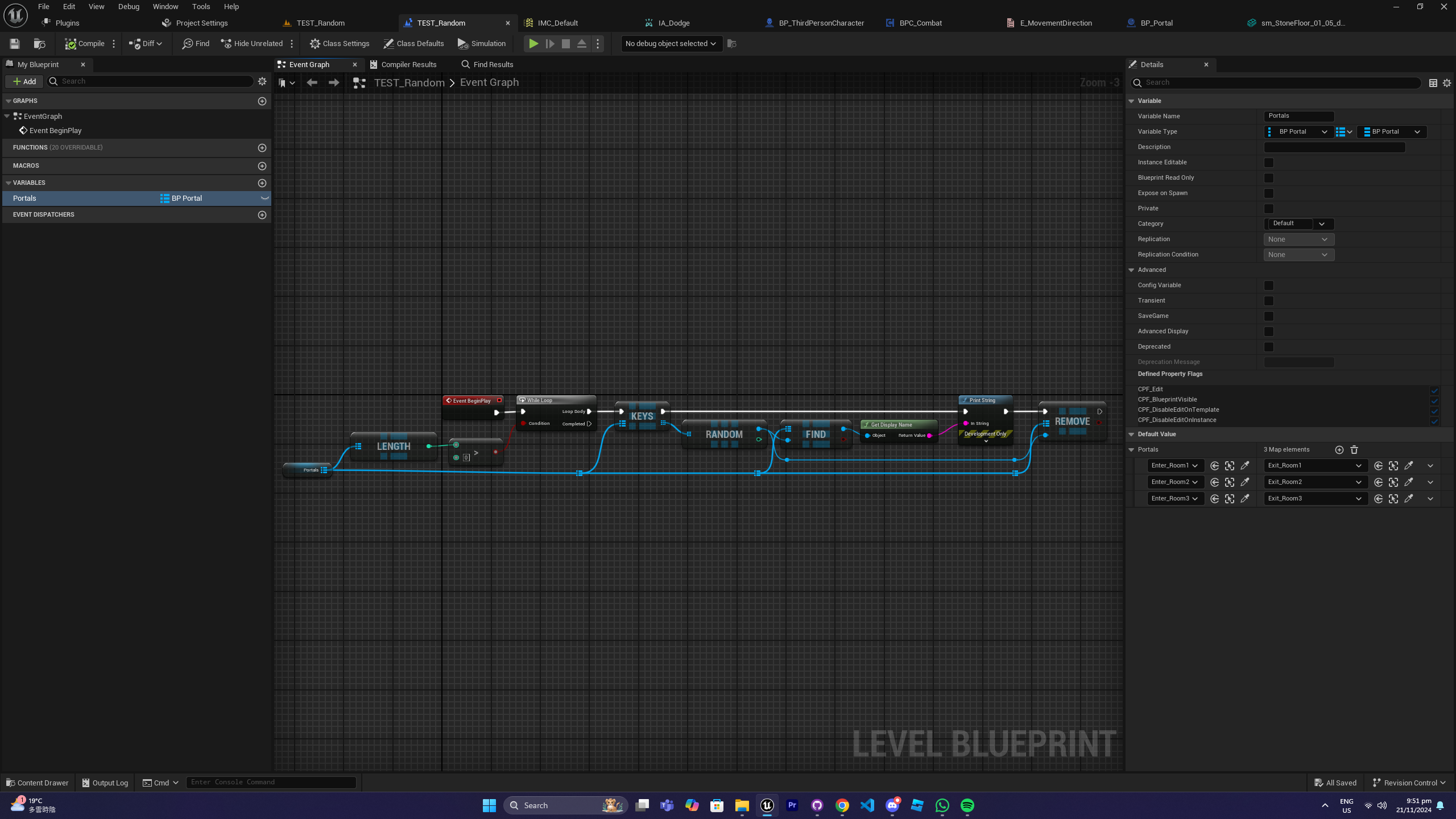The image size is (1456, 819).
Task: Open Class Defaults
Action: point(413,44)
